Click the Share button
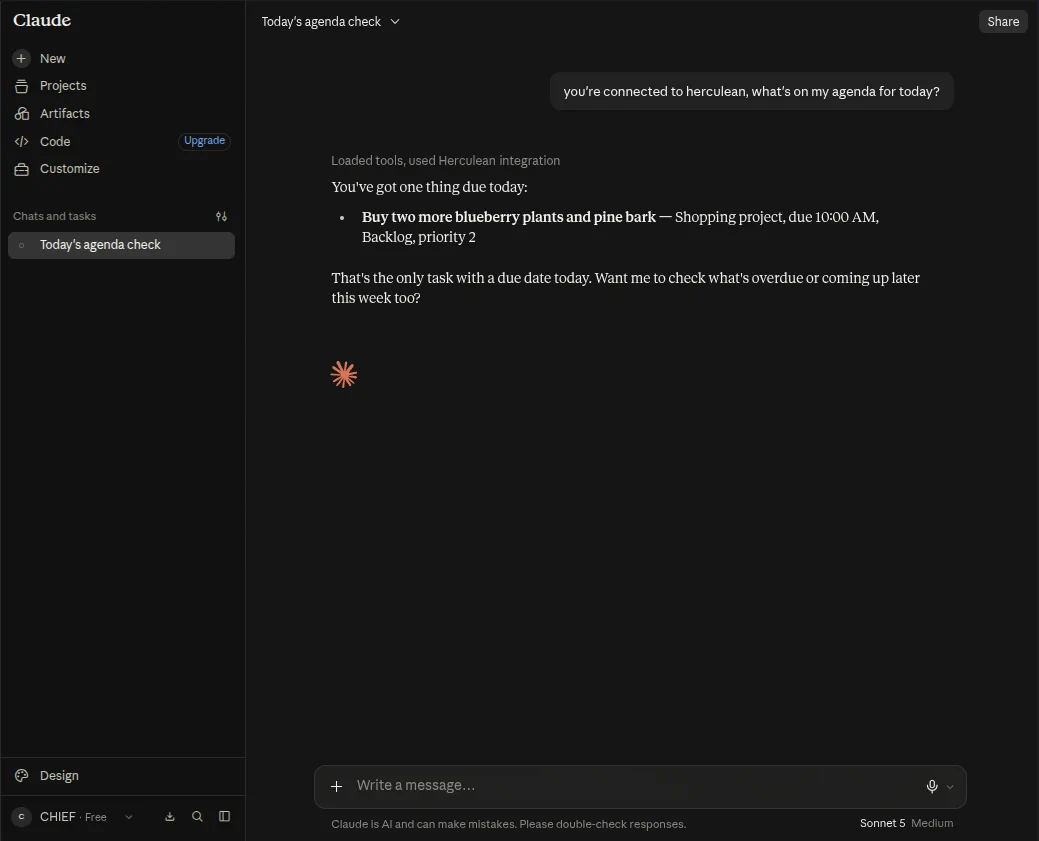 click(1003, 21)
